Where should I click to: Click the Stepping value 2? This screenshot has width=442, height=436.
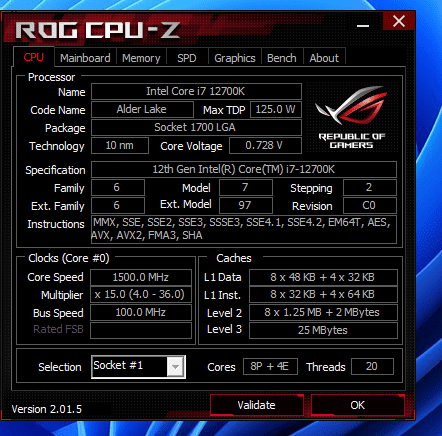pos(370,187)
